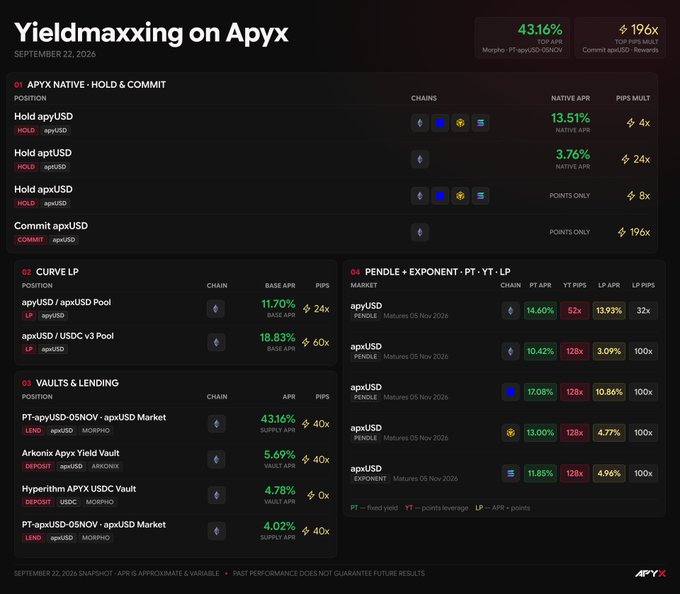The height and width of the screenshot is (594, 680).
Task: Click the LP tag under apyUSD / apxUSD Pool
Action: click(x=29, y=315)
